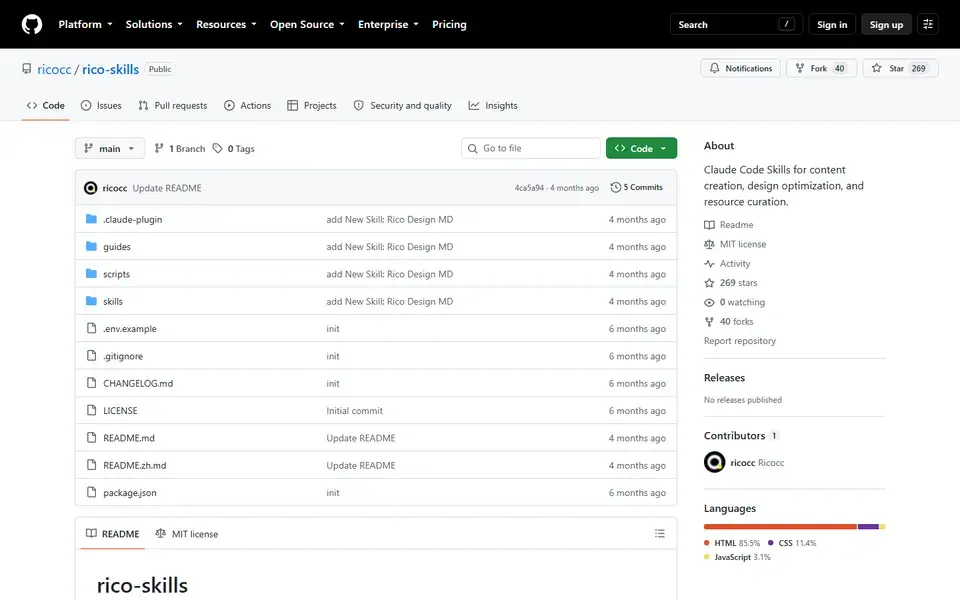The height and width of the screenshot is (600, 960).
Task: Switch to the Issues tab
Action: click(101, 105)
